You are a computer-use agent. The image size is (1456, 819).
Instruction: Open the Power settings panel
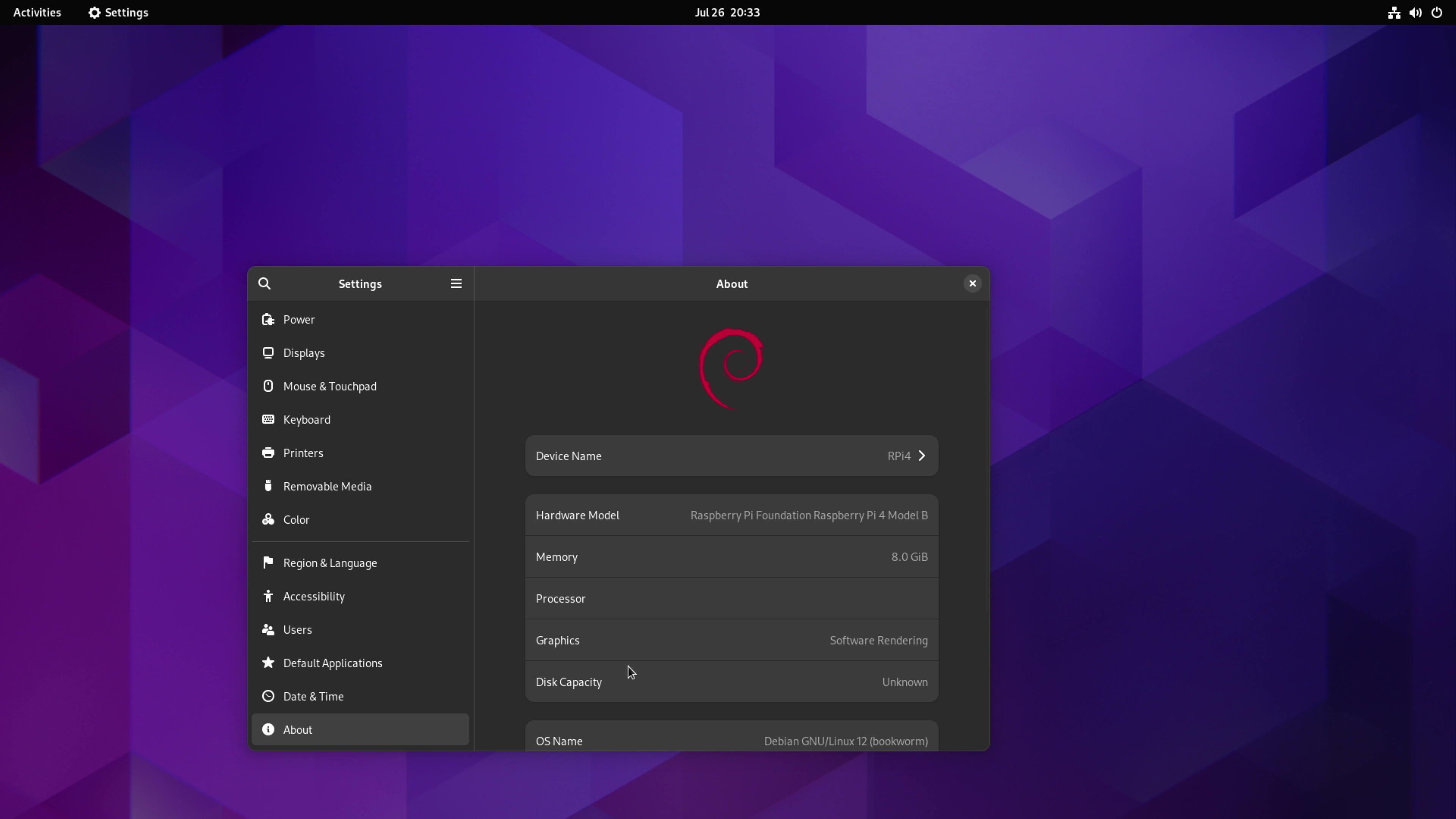coord(360,319)
